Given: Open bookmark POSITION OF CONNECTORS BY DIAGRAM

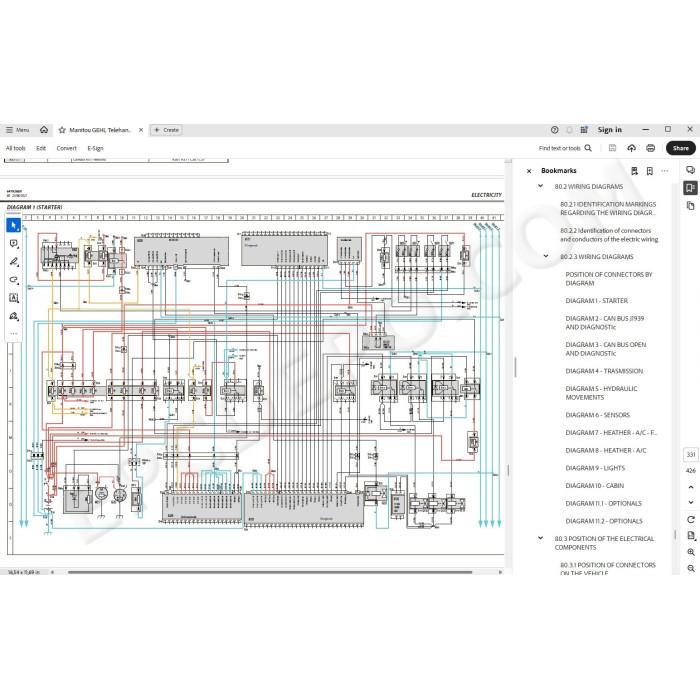Looking at the screenshot, I should point(608,279).
